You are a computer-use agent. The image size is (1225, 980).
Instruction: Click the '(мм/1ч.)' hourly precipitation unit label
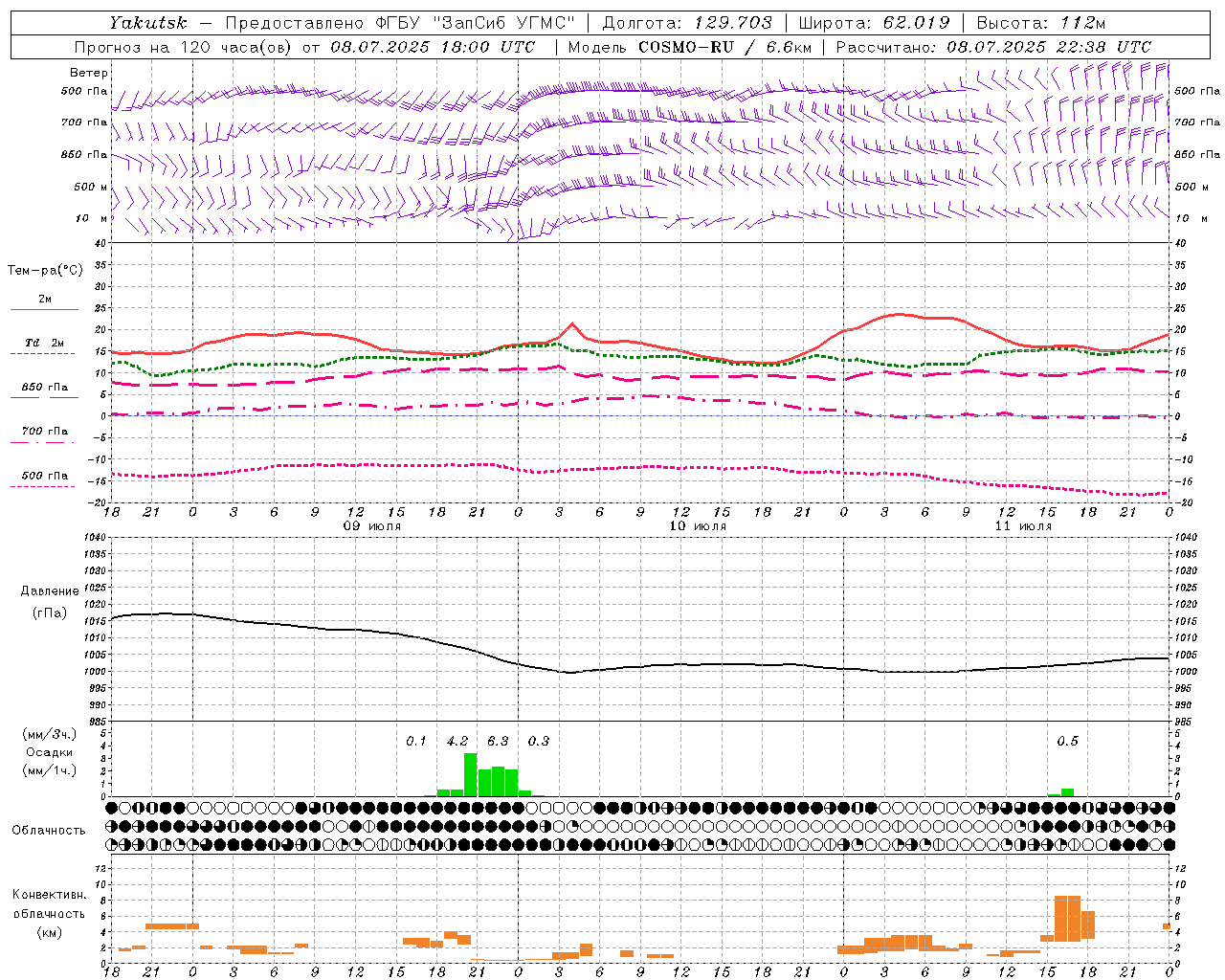coord(49,770)
